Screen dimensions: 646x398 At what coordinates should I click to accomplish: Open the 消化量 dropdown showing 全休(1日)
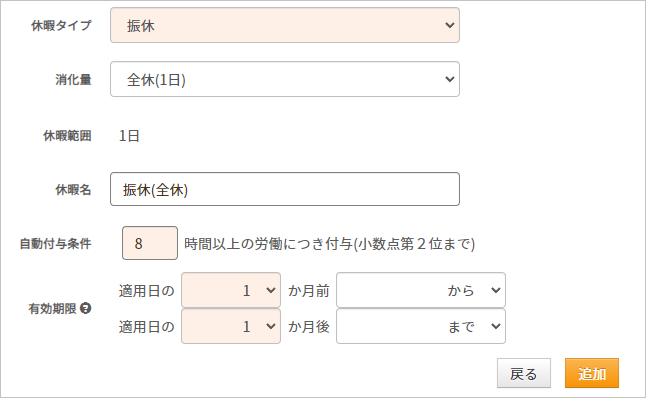tap(285, 79)
